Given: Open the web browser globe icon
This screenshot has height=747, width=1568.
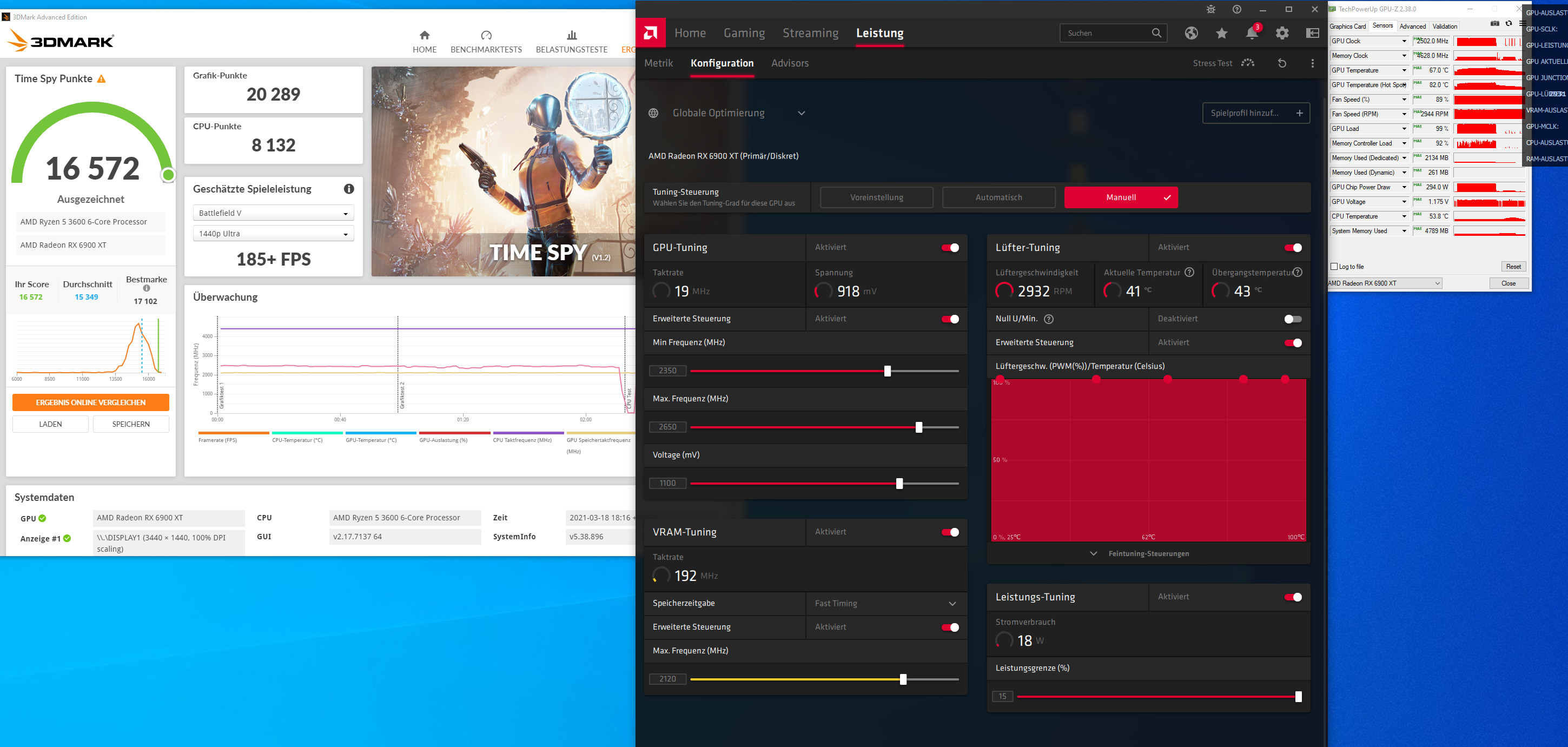Looking at the screenshot, I should (x=1191, y=34).
